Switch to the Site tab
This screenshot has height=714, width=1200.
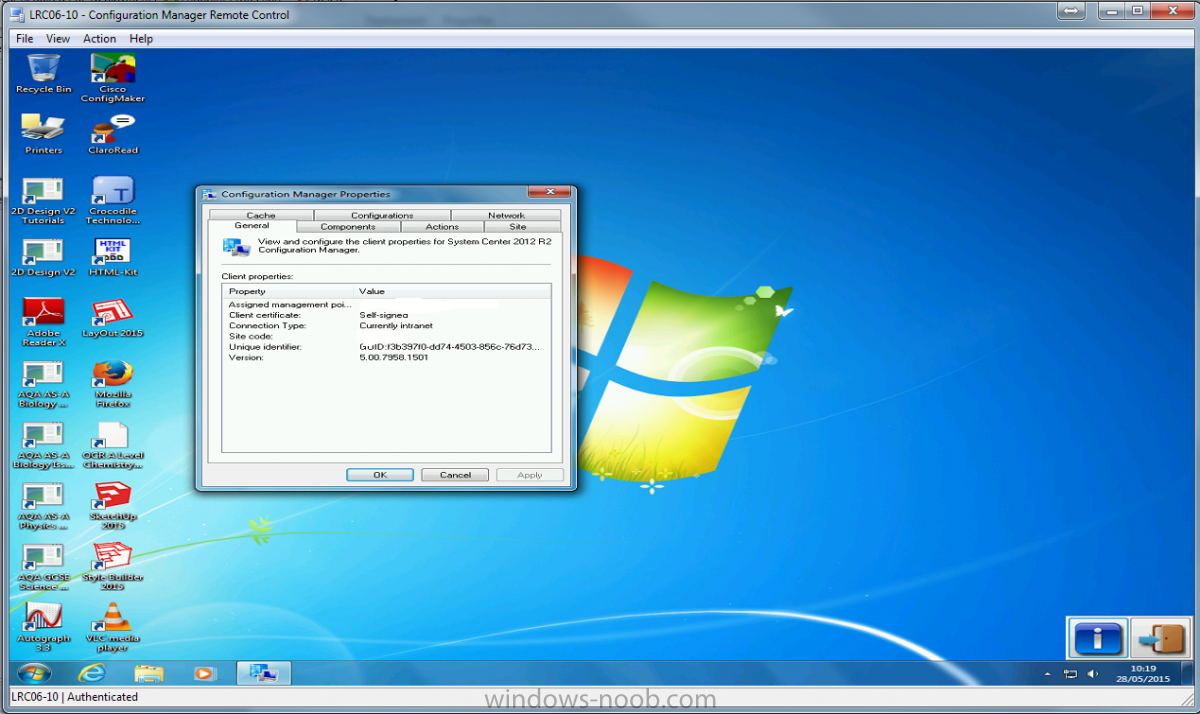[517, 227]
